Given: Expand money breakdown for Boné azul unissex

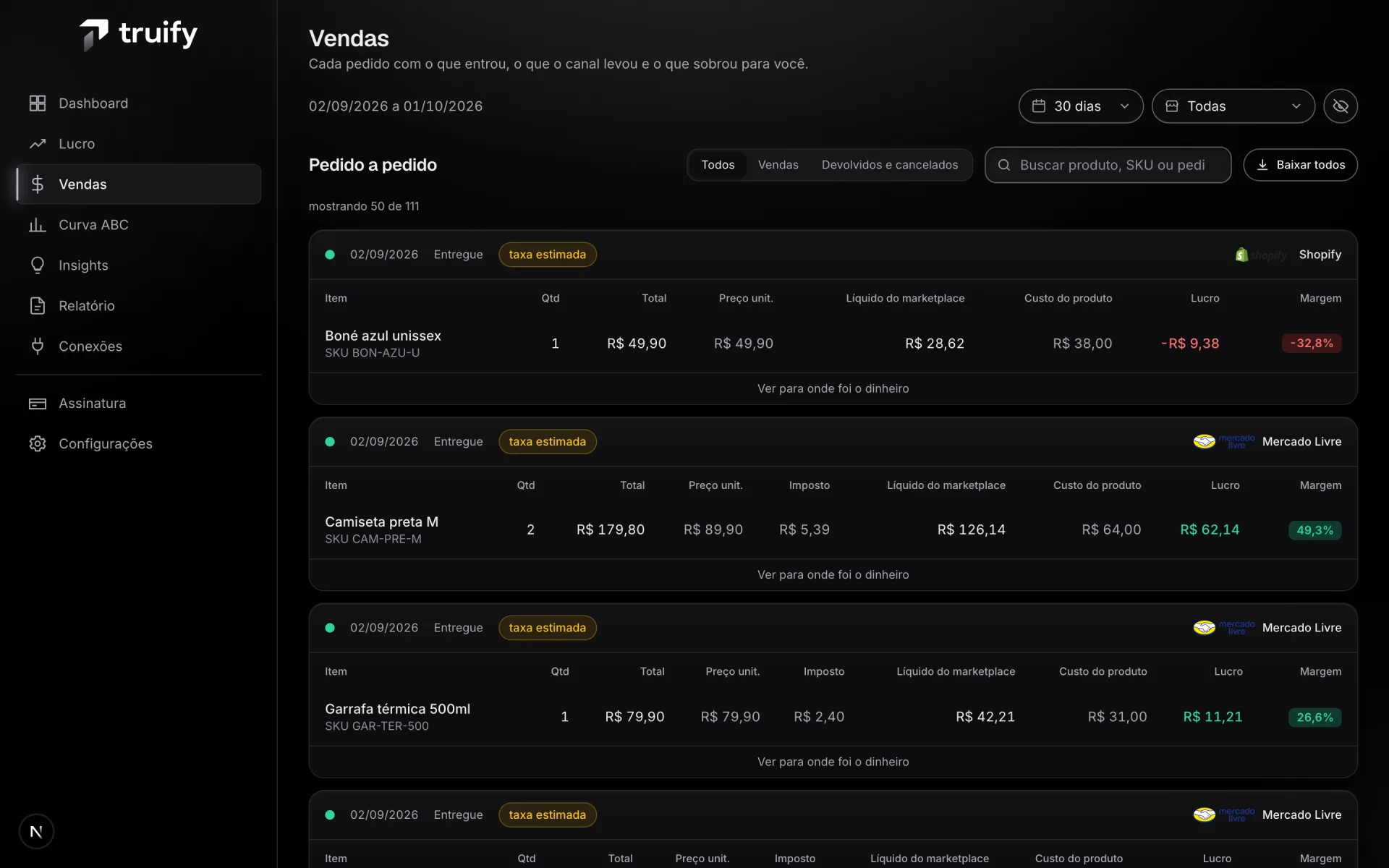Looking at the screenshot, I should [833, 388].
